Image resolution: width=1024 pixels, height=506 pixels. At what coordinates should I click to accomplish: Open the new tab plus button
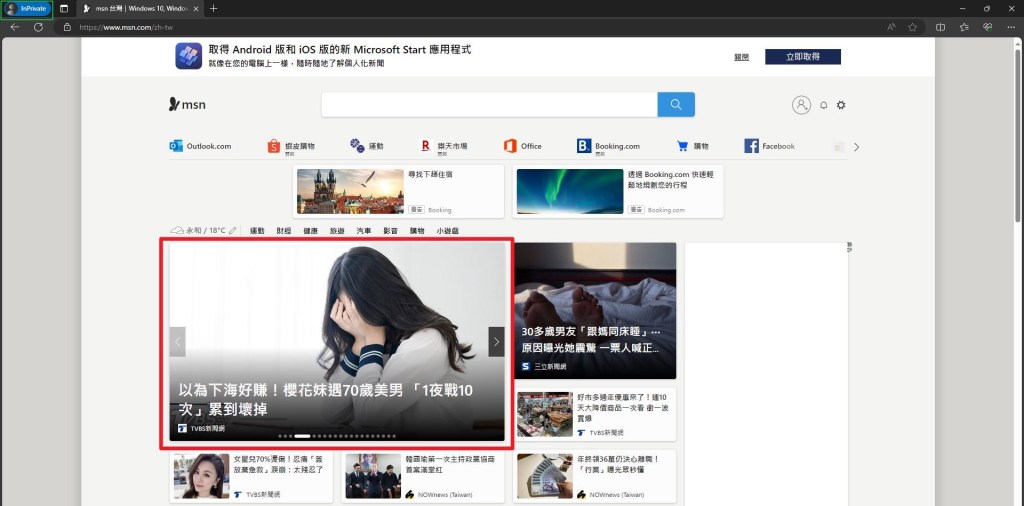click(213, 8)
